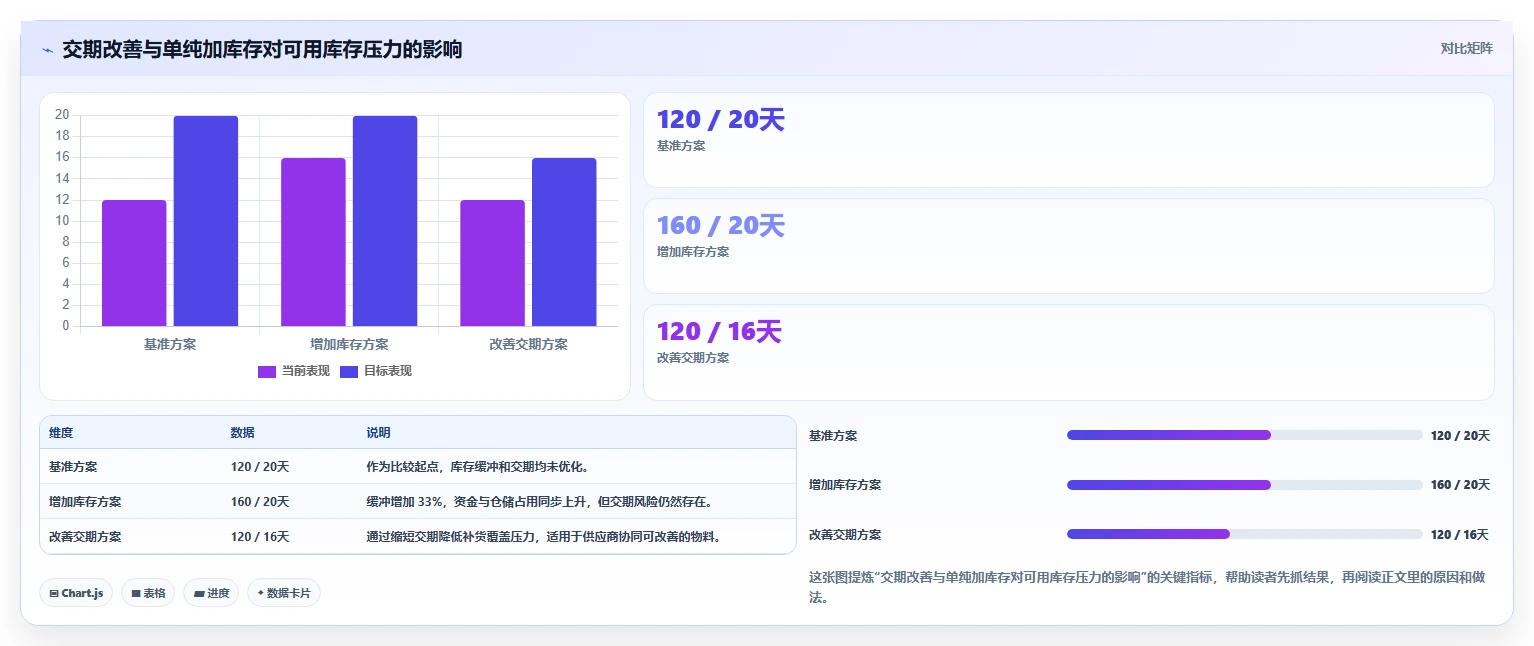Click the 改善交期方案 label in progress list
The width and height of the screenshot is (1534, 646).
(x=845, y=535)
